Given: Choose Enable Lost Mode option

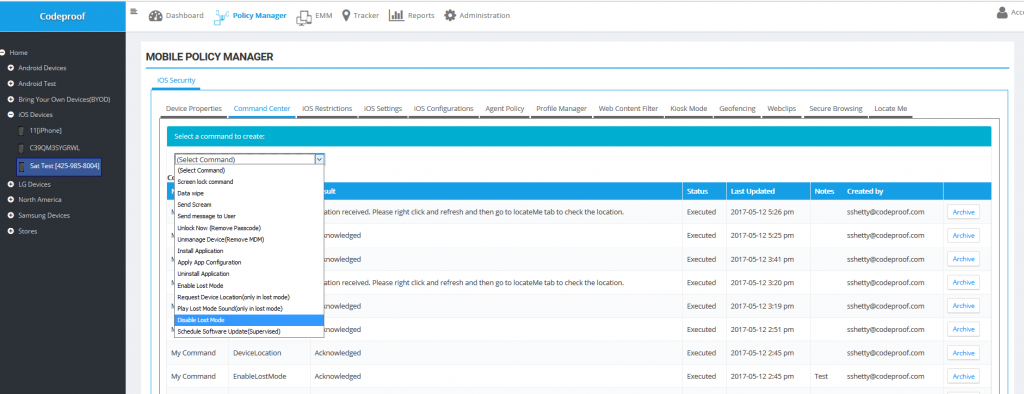Looking at the screenshot, I should tap(249, 286).
